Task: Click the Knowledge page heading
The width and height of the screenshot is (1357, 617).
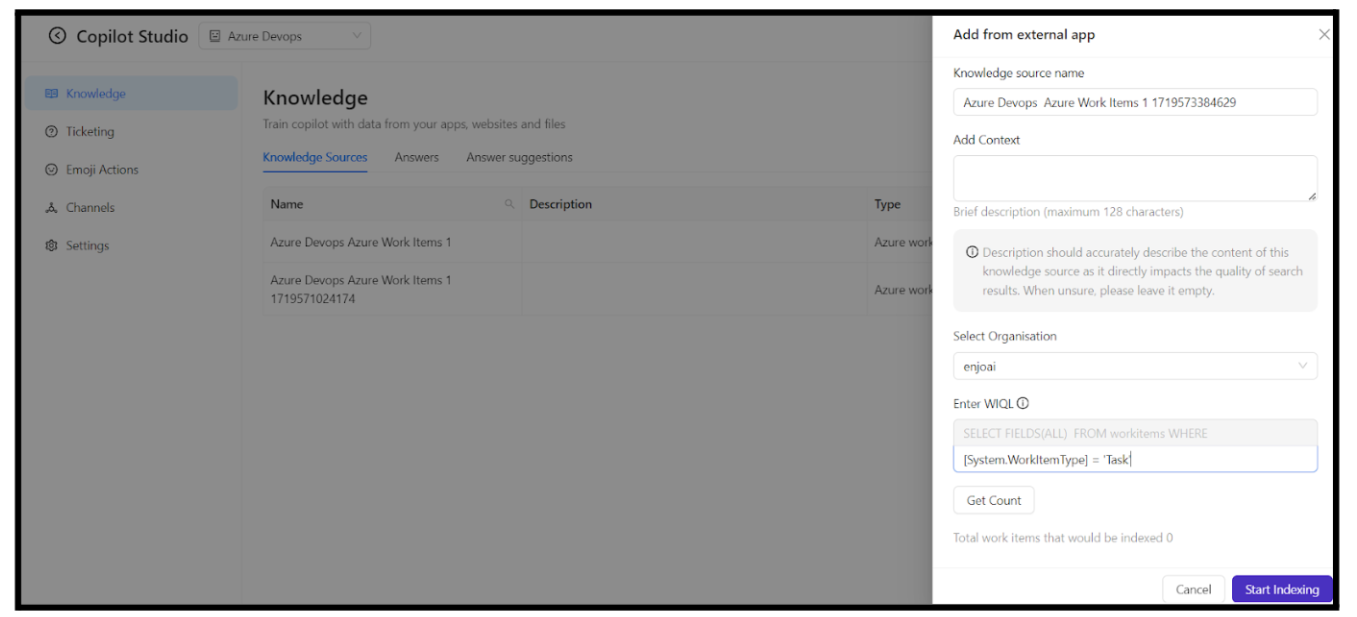Action: [x=315, y=98]
